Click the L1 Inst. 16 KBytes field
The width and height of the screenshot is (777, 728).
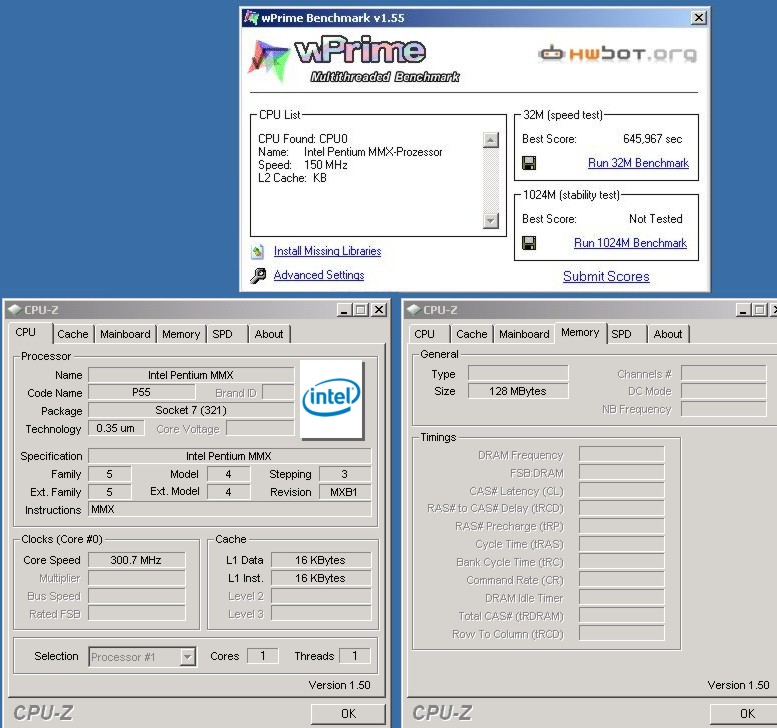coord(321,578)
